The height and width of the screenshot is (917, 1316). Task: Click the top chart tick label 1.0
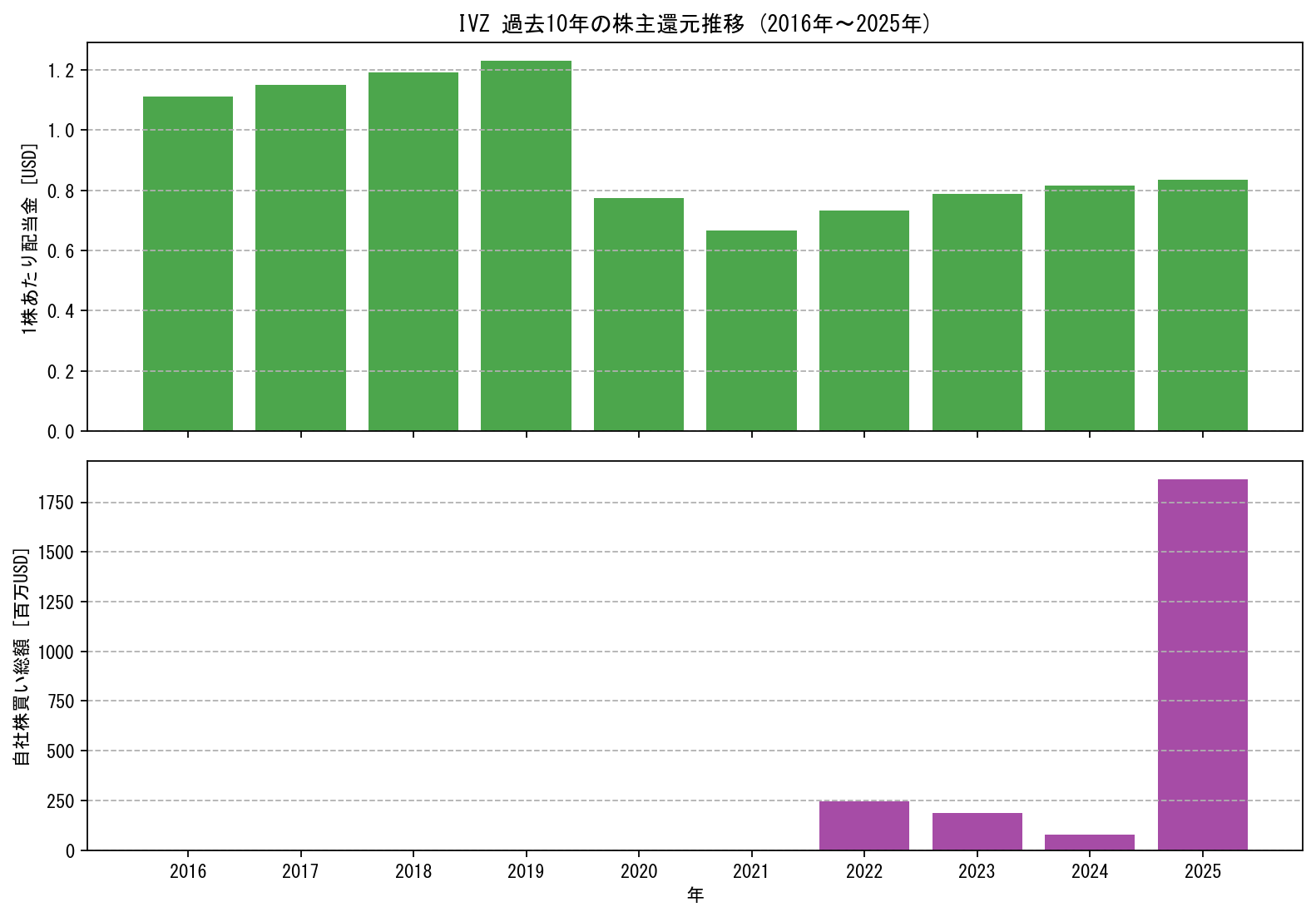61,131
